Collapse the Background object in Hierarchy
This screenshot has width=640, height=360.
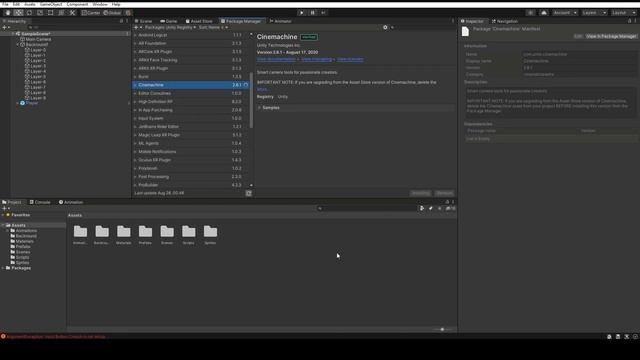(18, 44)
